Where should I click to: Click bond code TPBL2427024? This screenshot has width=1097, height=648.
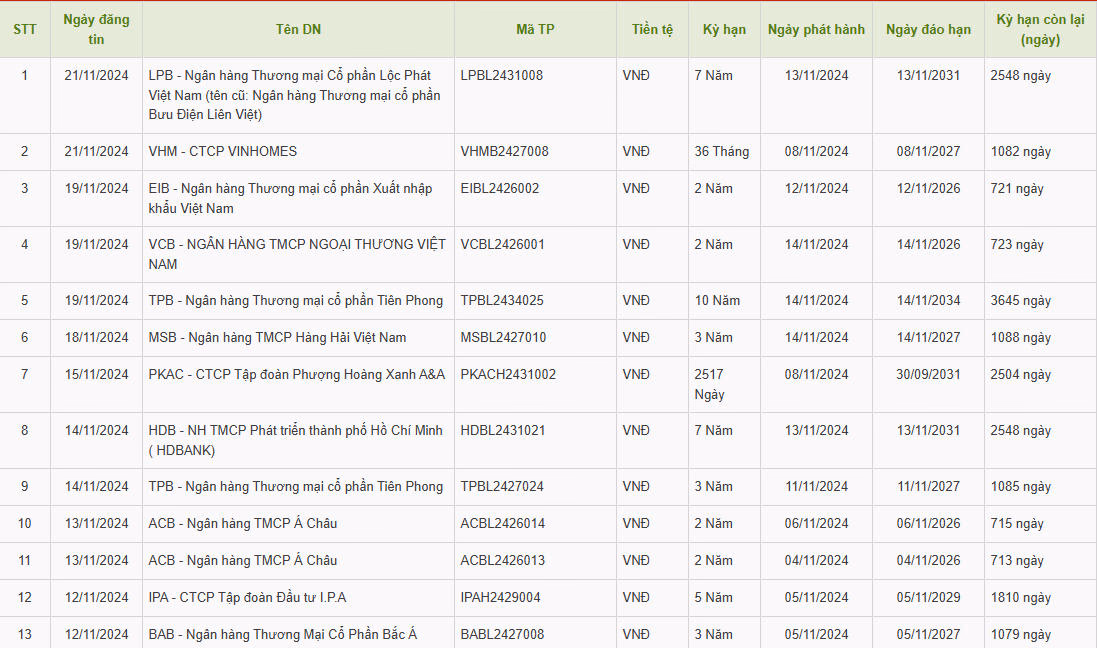pos(502,486)
